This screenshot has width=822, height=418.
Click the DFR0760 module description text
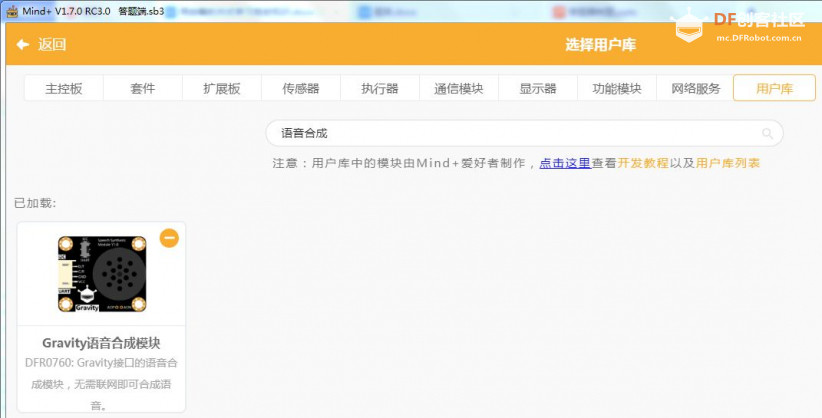(101, 384)
